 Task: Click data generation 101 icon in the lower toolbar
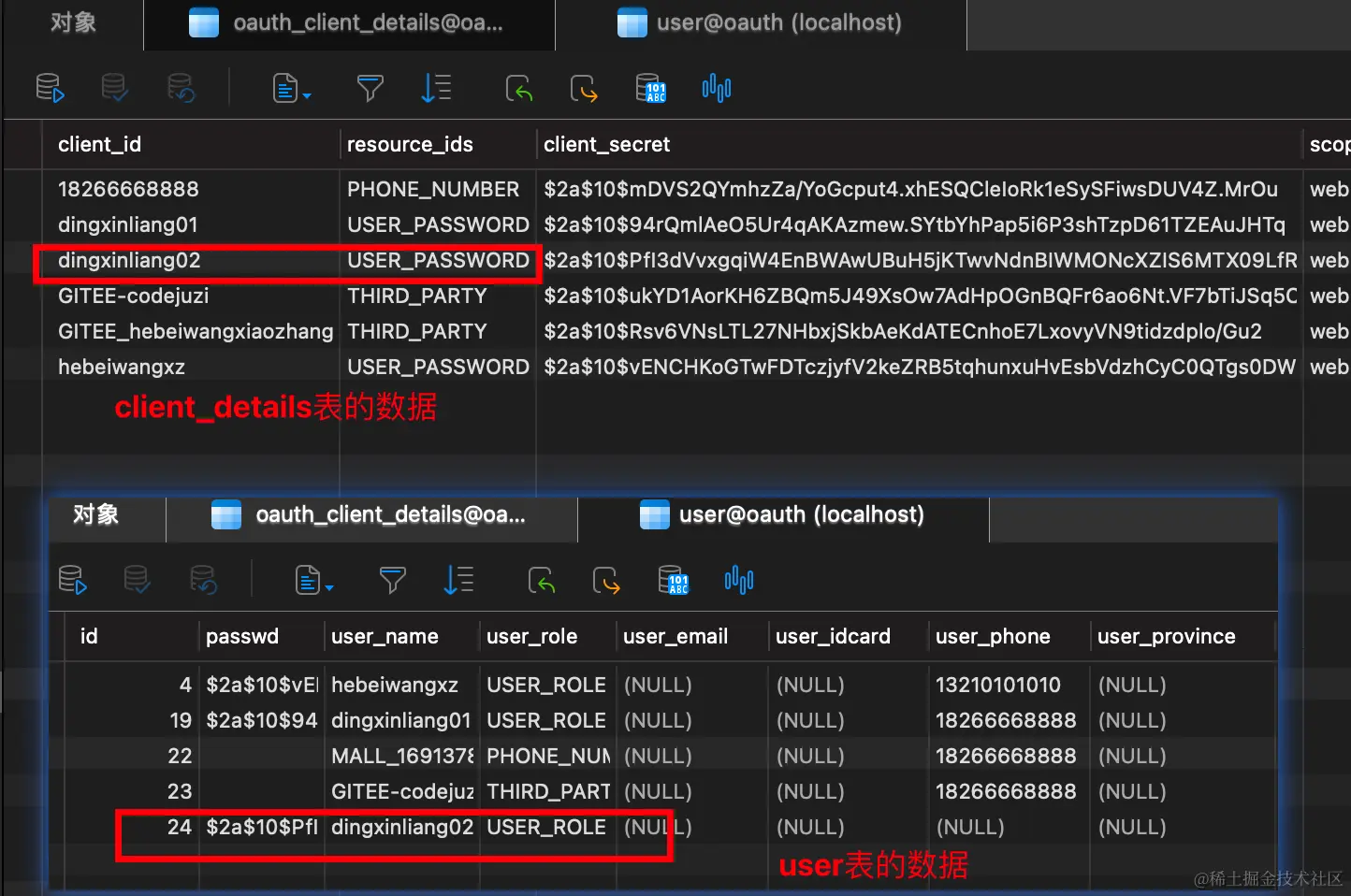[673, 580]
